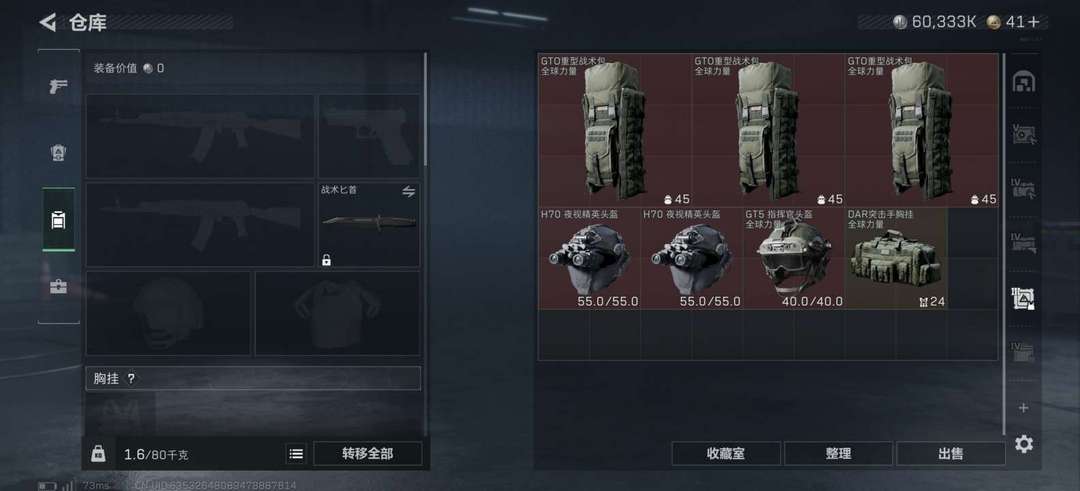The height and width of the screenshot is (491, 1080).
Task: Click the list view icon beside 转移全部
Action: click(x=296, y=454)
